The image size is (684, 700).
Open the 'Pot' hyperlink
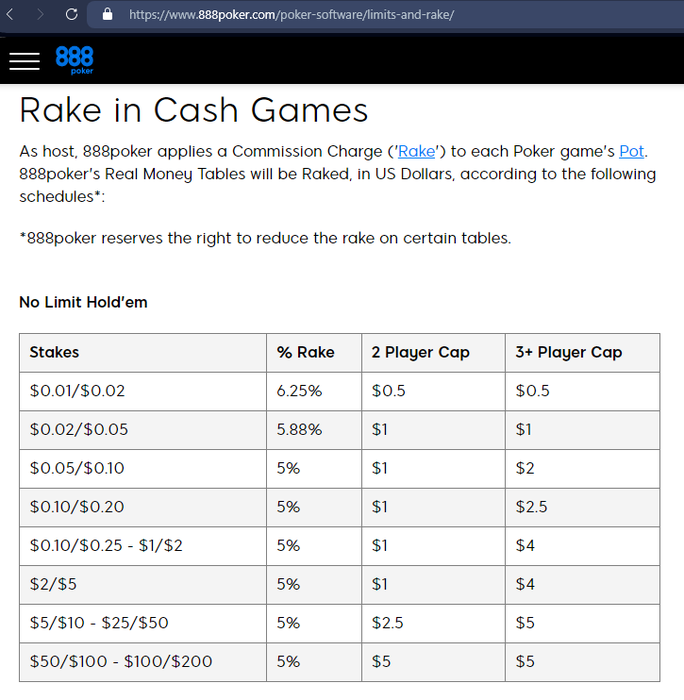pyautogui.click(x=631, y=152)
